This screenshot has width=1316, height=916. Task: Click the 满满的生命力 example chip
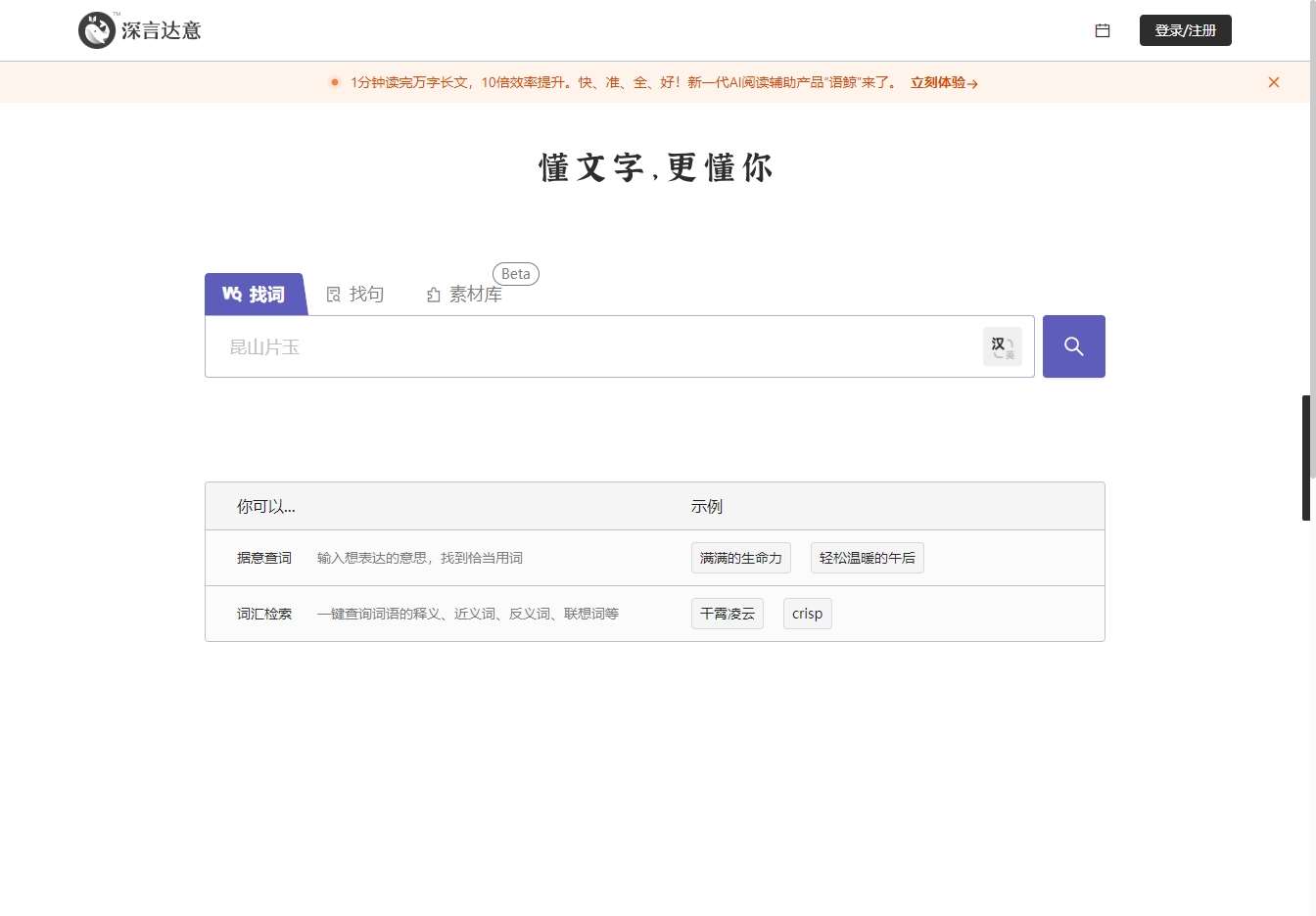click(x=741, y=557)
